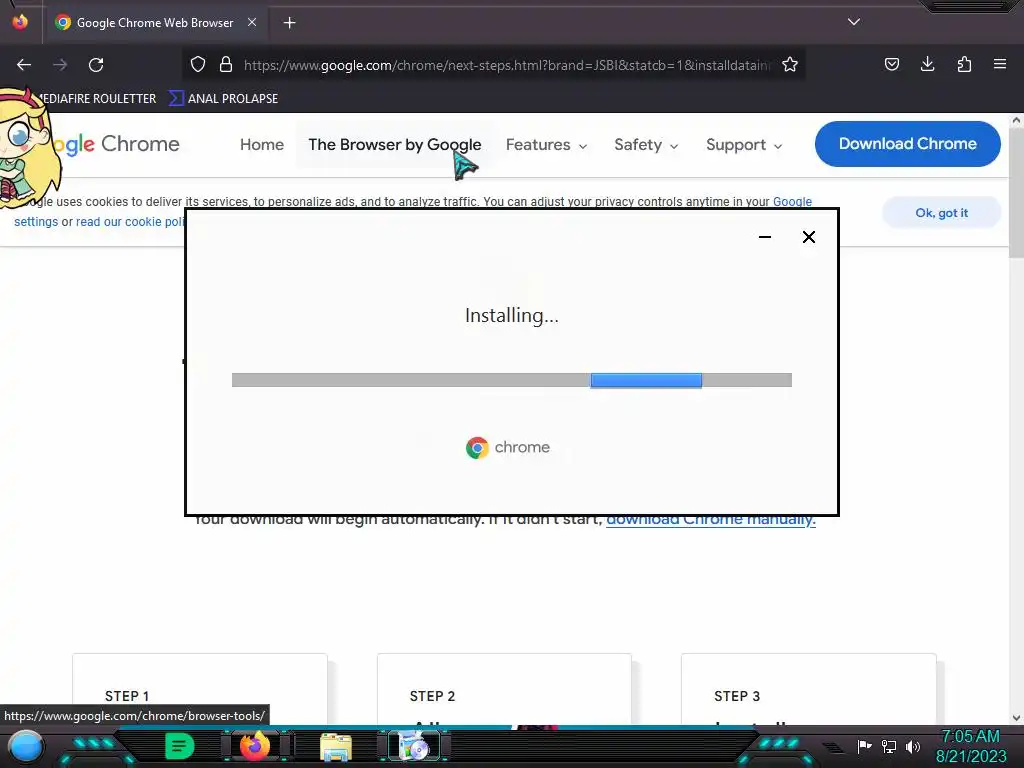
Task: Click the installer progress bar
Action: 511,380
